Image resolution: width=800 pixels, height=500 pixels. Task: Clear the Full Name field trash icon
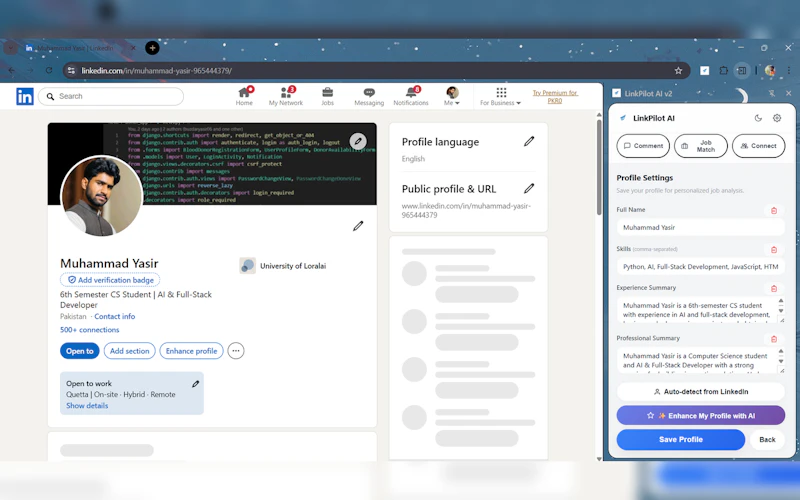click(774, 210)
